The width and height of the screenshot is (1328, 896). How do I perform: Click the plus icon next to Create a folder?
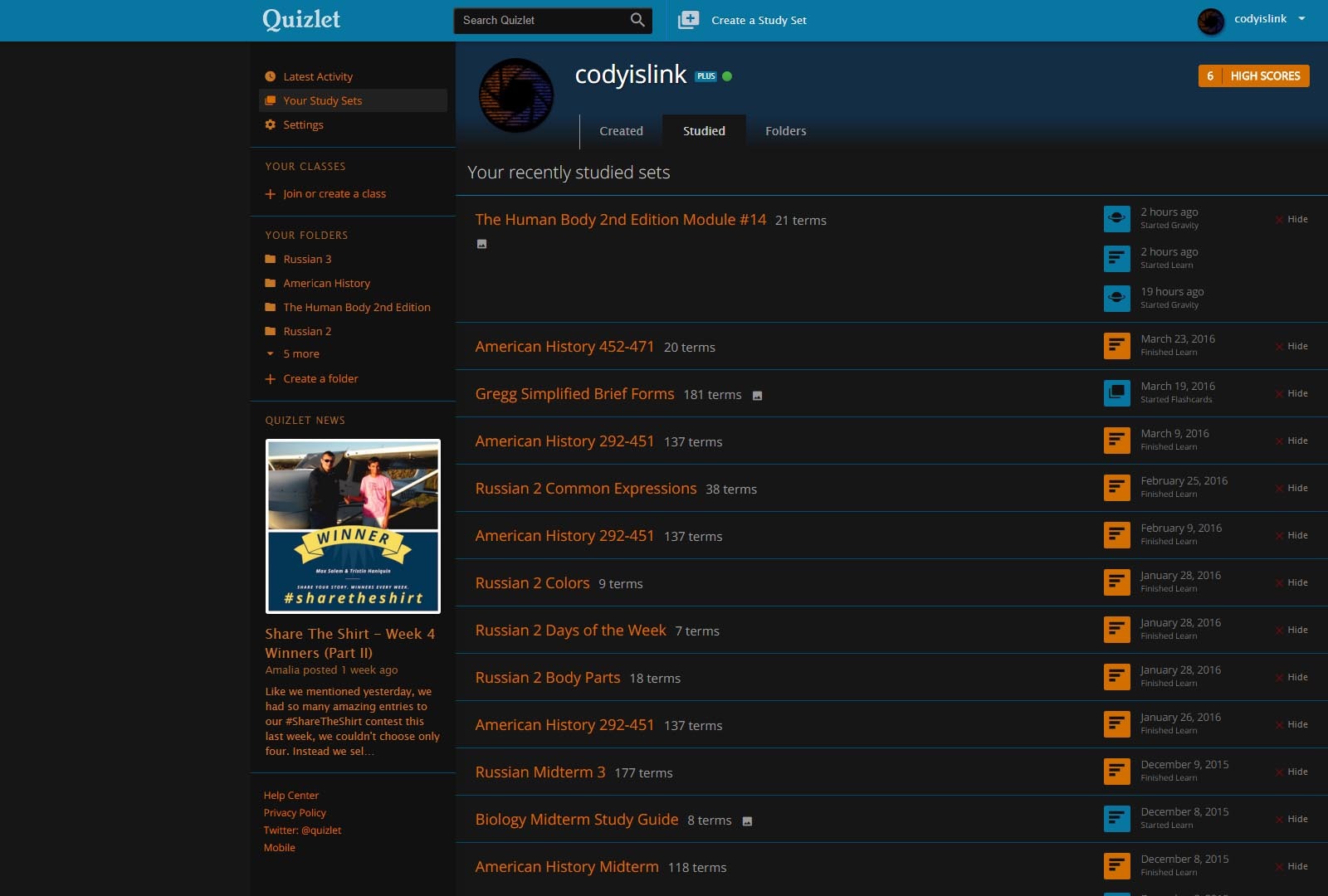271,379
